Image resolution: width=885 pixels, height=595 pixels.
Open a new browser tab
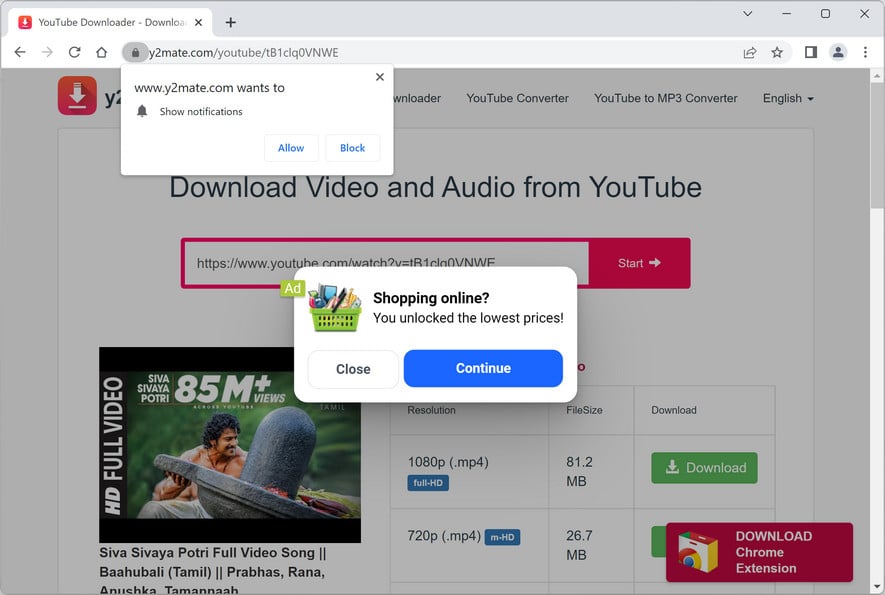pos(231,22)
